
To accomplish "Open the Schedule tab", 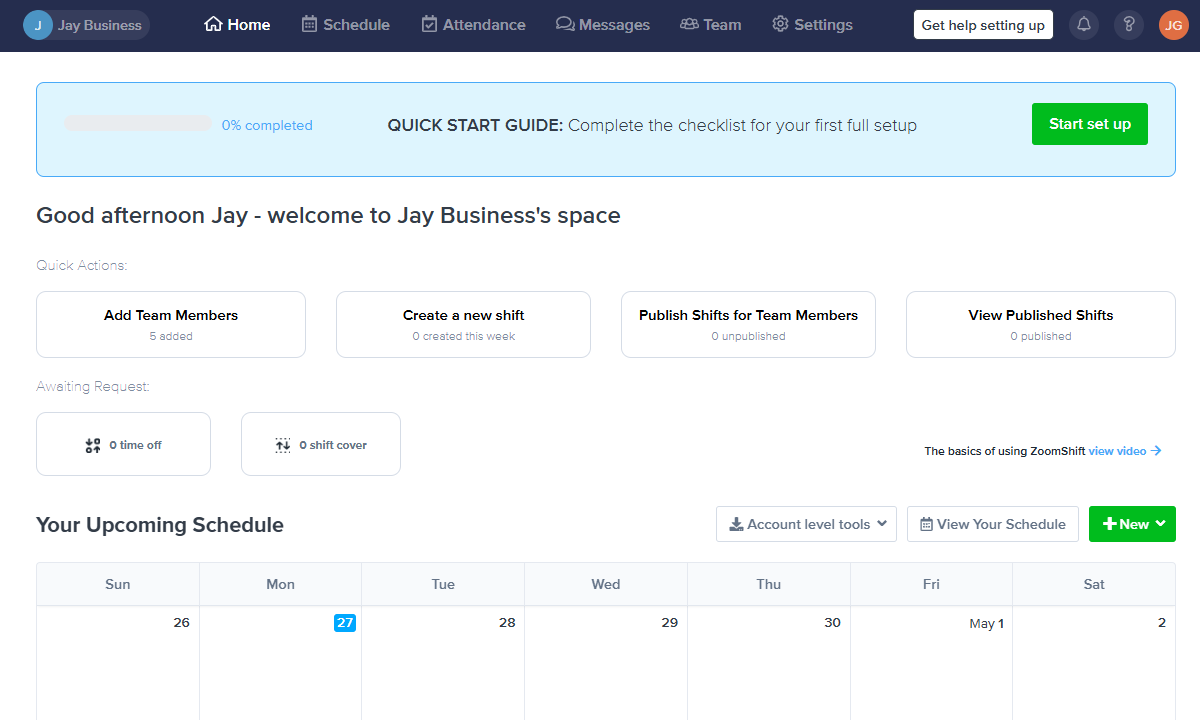I will [346, 25].
